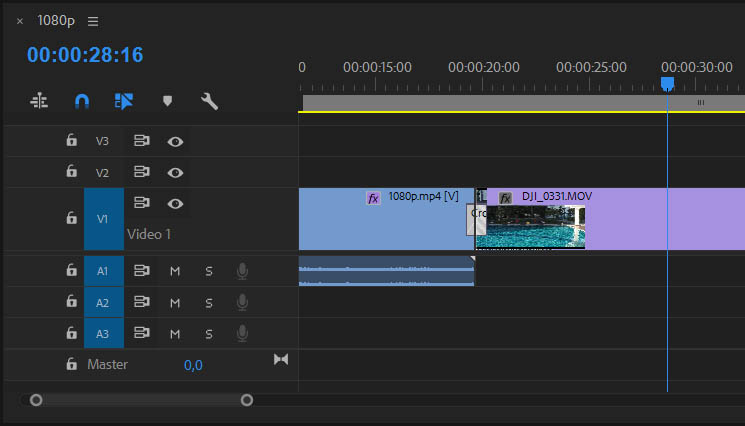Hide track V2 output eye
Image resolution: width=745 pixels, height=426 pixels.
pos(175,173)
